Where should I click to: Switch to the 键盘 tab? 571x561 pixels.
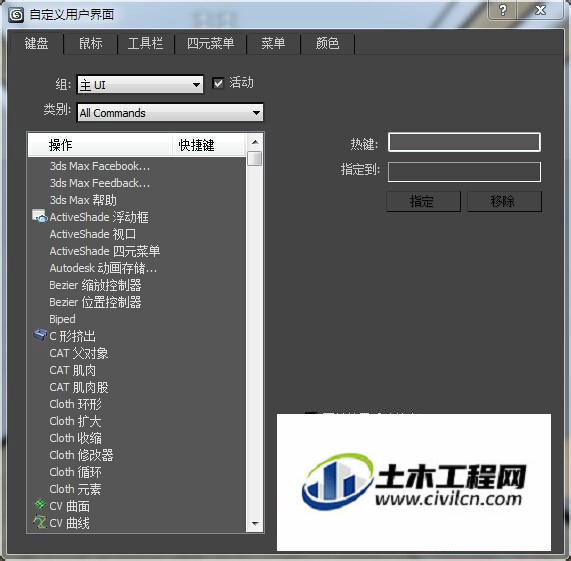pyautogui.click(x=36, y=43)
